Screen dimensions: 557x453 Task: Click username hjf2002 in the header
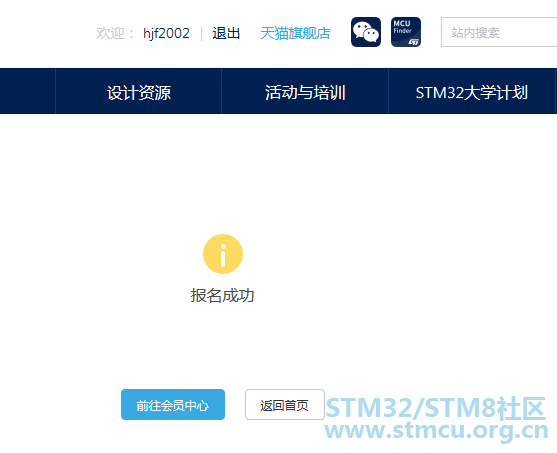click(x=166, y=33)
